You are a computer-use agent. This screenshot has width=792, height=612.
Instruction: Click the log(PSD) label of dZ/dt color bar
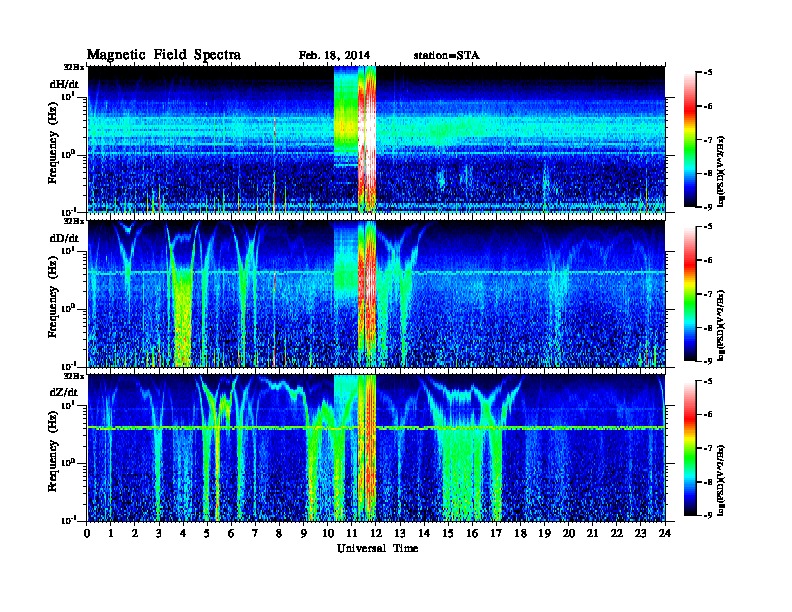tap(722, 480)
